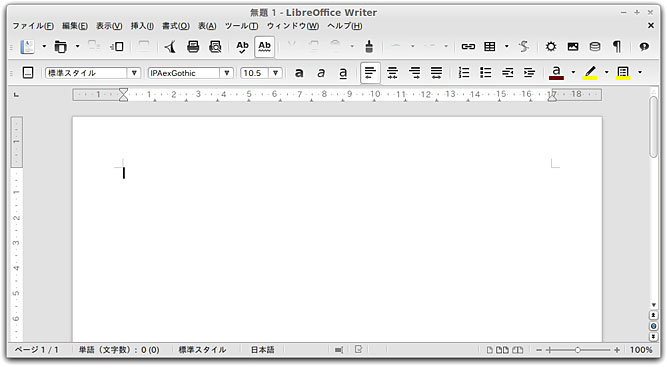Open the Navigator icon

point(551,46)
